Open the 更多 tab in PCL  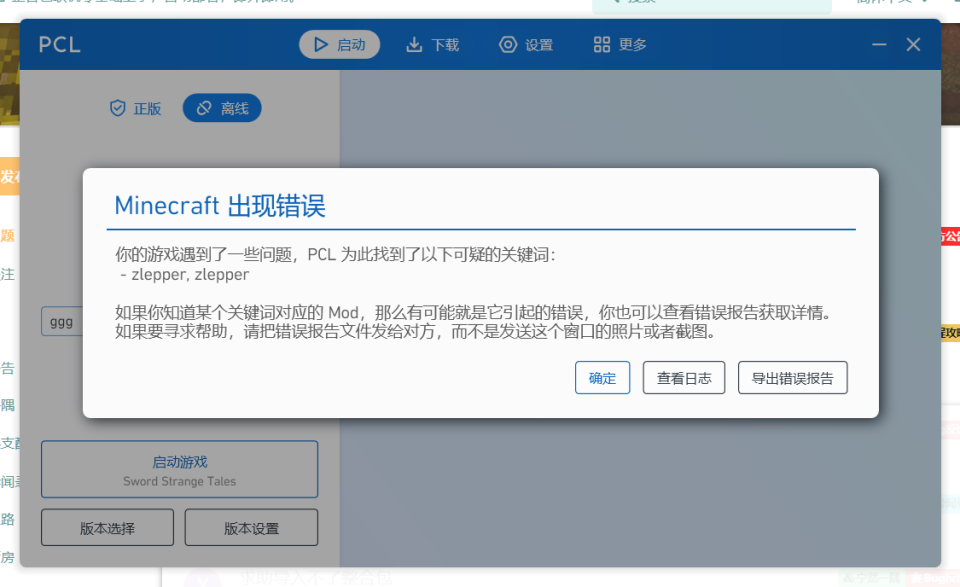tap(620, 45)
